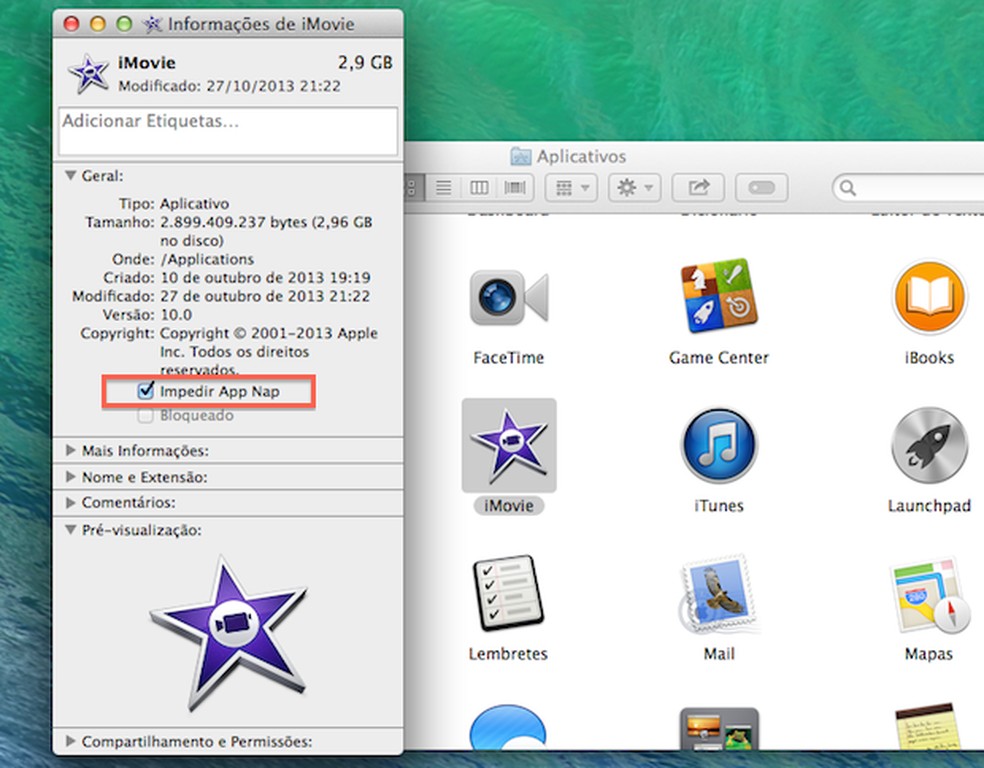Click the Lembretes label
Viewport: 984px width, 768px height.
pyautogui.click(x=509, y=654)
